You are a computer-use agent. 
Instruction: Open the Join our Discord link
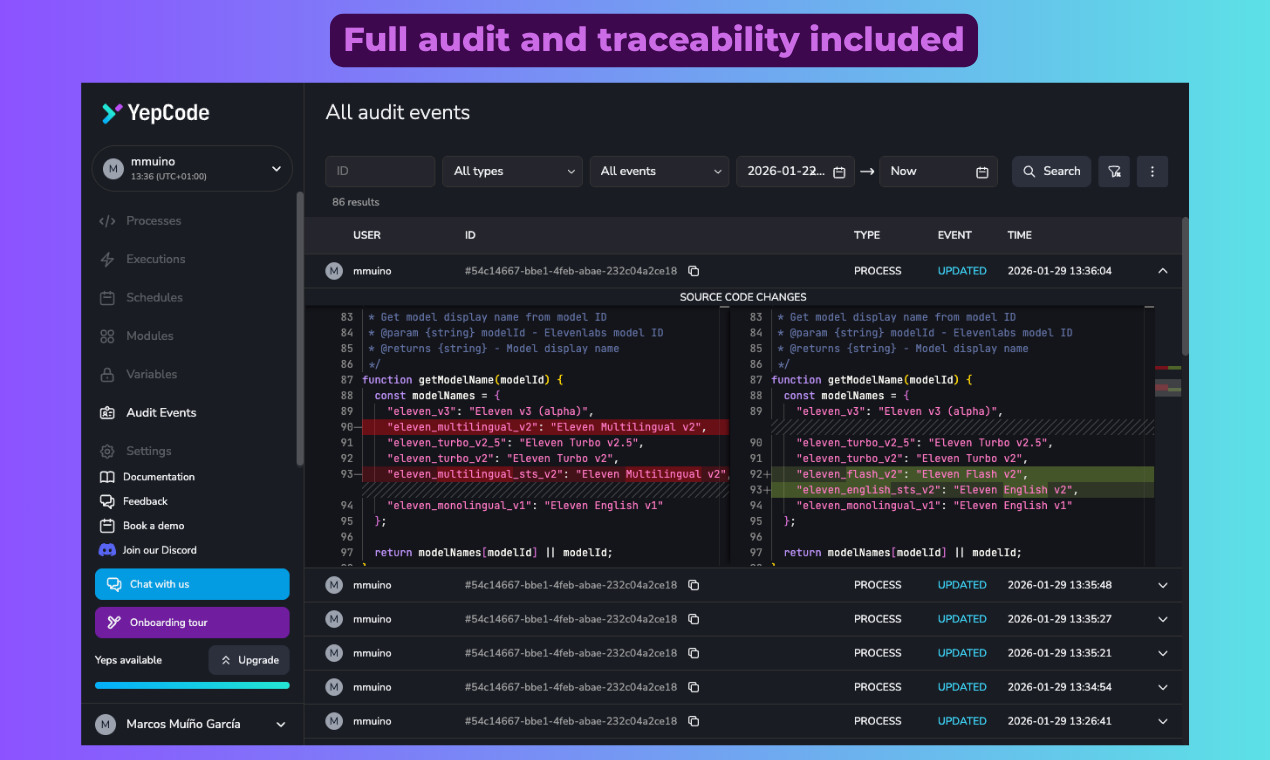click(x=160, y=549)
